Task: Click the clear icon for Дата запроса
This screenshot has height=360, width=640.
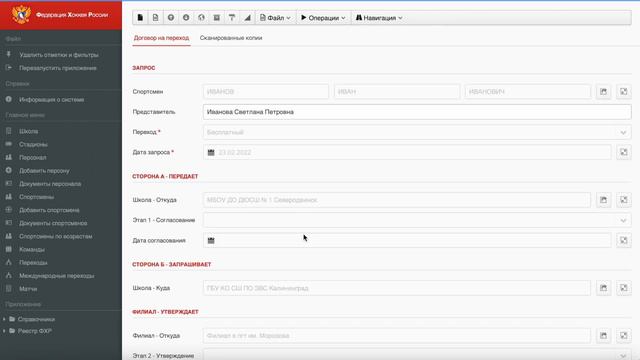Action: coord(624,152)
